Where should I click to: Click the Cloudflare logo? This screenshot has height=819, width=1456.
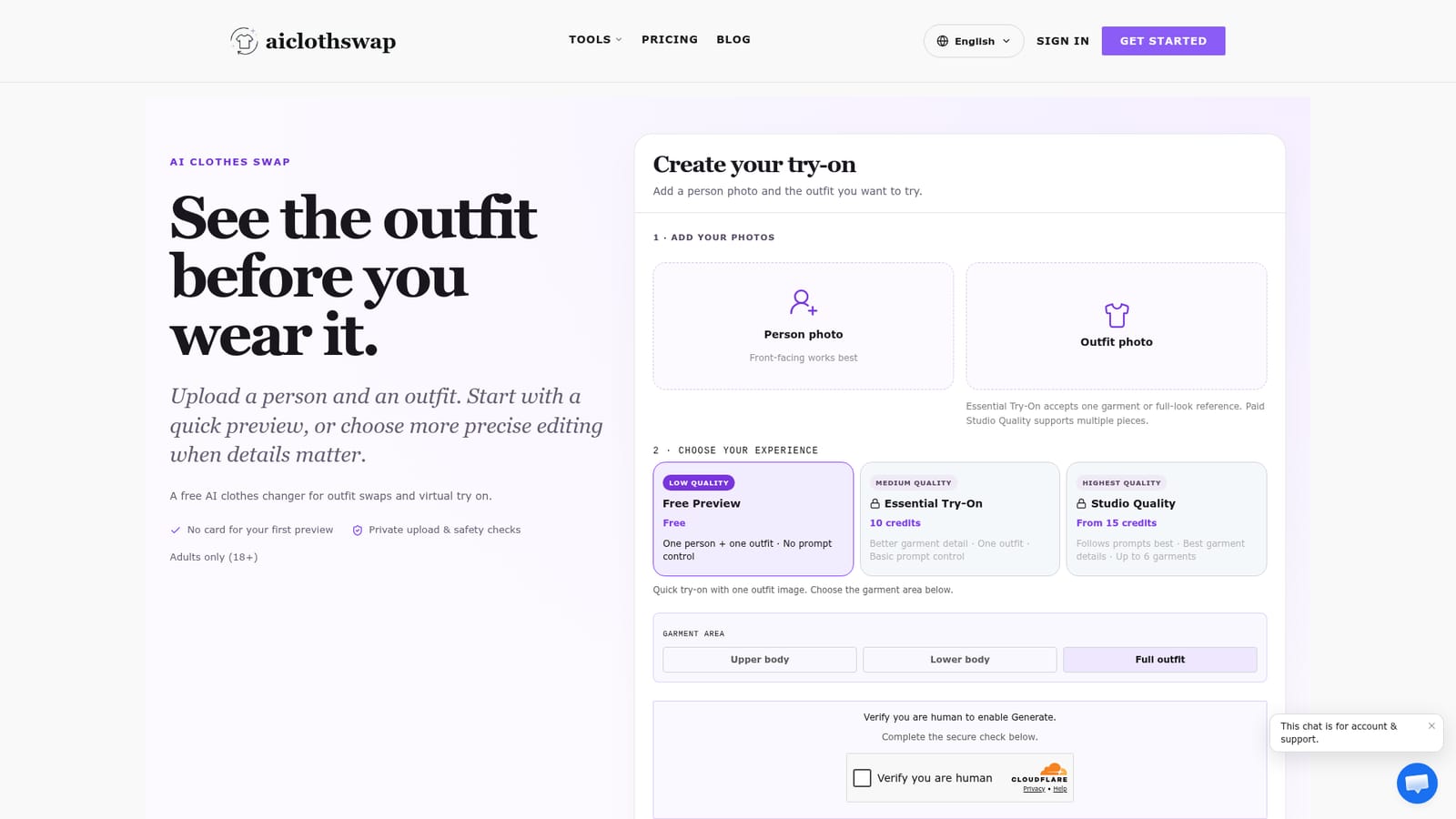1039,773
